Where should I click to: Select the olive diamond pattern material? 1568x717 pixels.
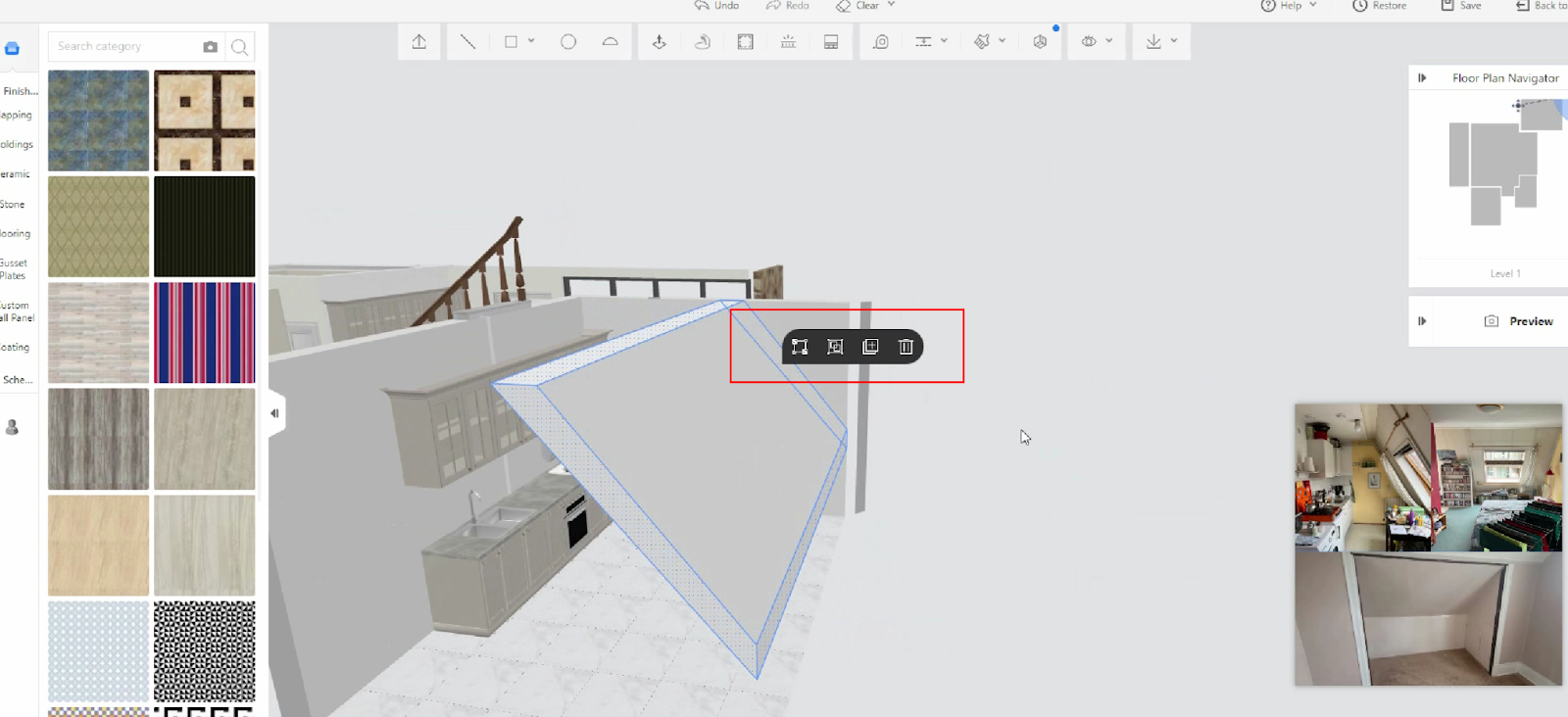(x=99, y=226)
